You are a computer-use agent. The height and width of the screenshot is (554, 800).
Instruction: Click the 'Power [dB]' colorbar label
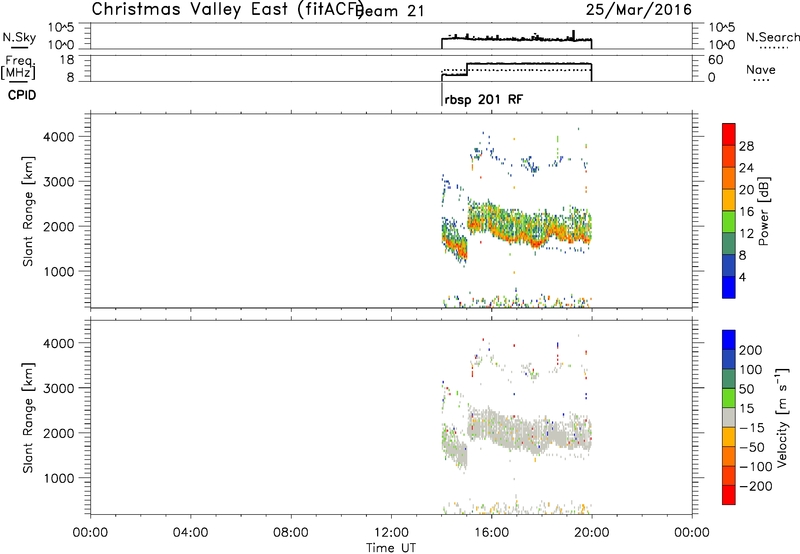(x=763, y=211)
